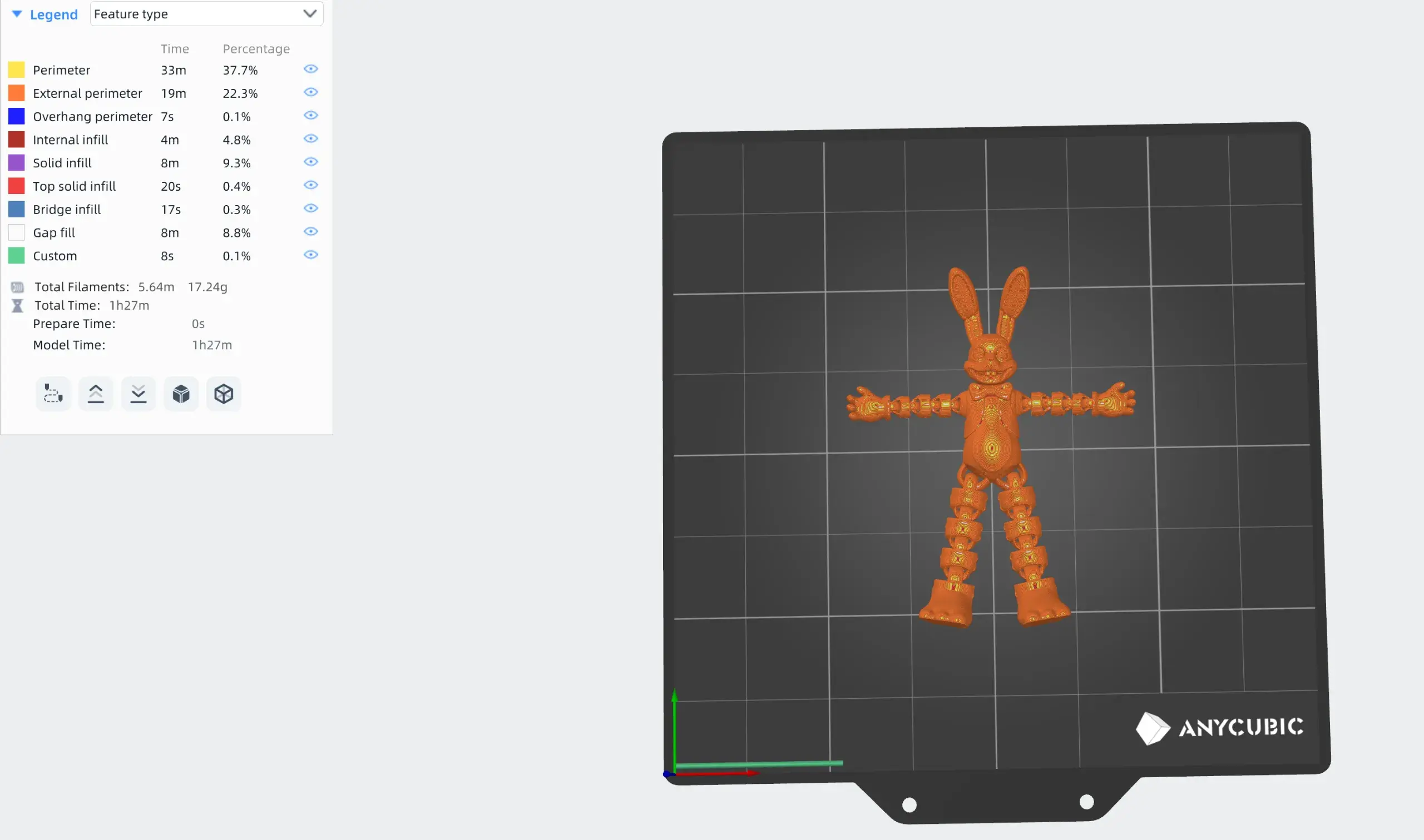
Task: Click the filament spool icon beside Total Filaments
Action: point(18,287)
